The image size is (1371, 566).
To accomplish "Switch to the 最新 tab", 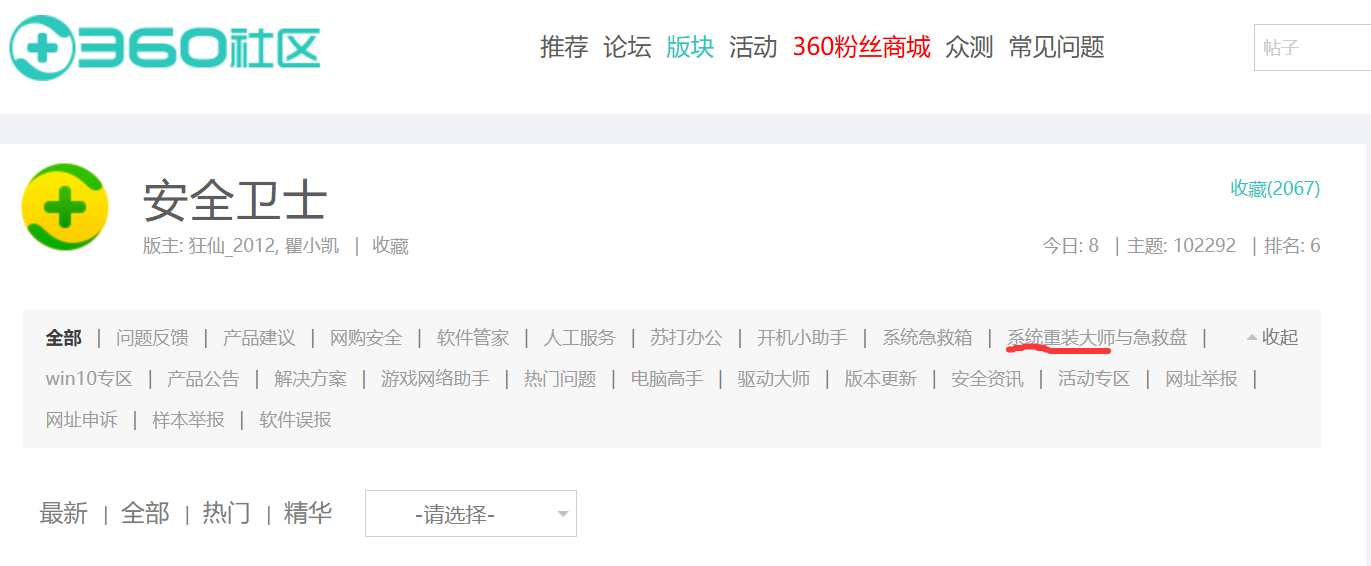I will 64,514.
